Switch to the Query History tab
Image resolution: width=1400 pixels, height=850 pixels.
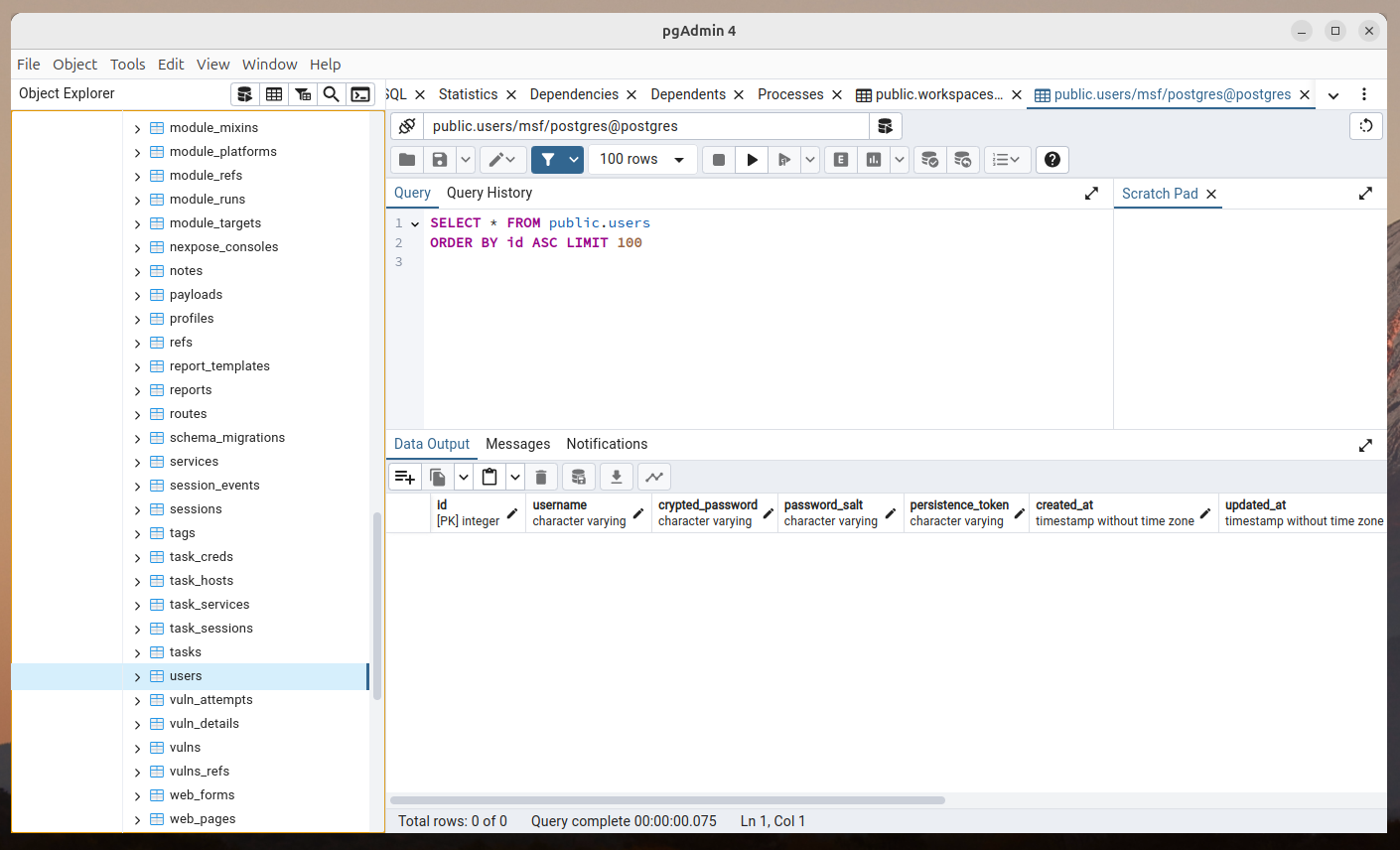(490, 193)
